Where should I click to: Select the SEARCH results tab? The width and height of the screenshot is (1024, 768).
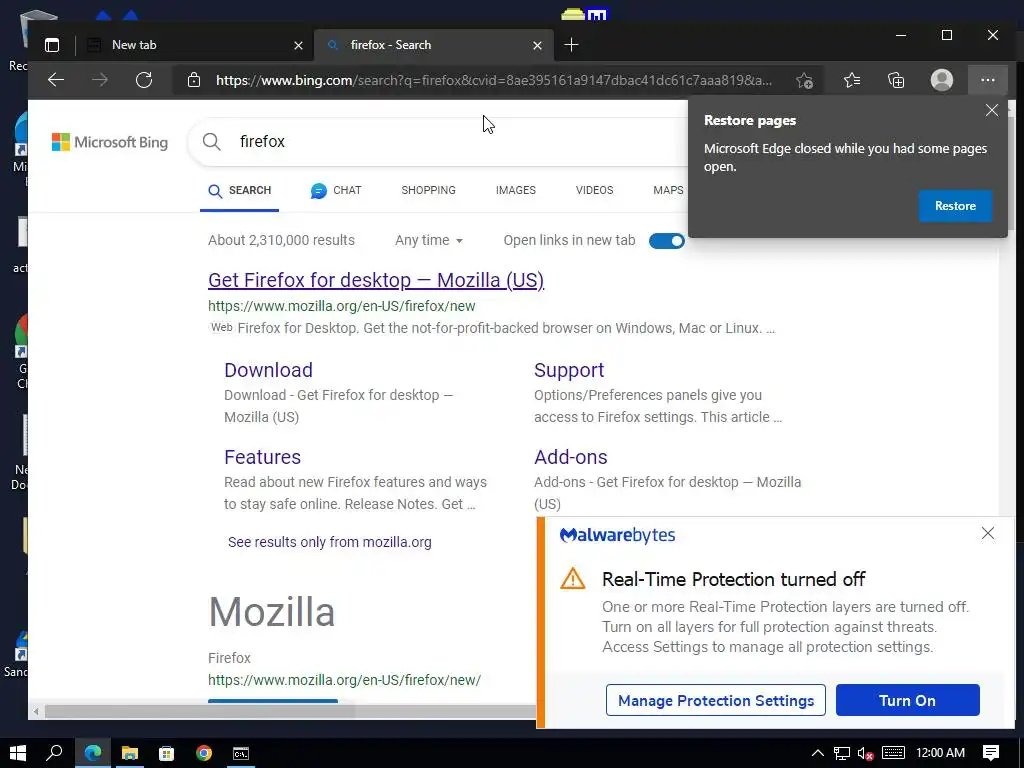[x=240, y=191]
